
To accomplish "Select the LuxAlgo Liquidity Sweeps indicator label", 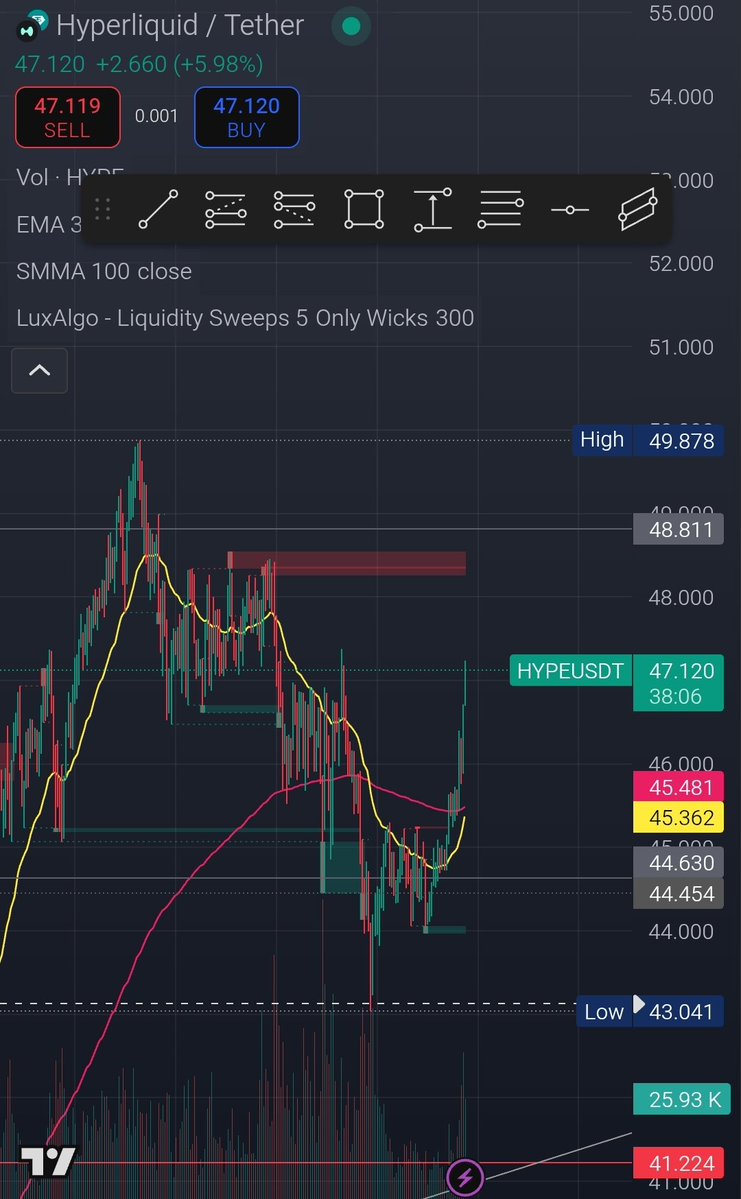I will pyautogui.click(x=245, y=317).
